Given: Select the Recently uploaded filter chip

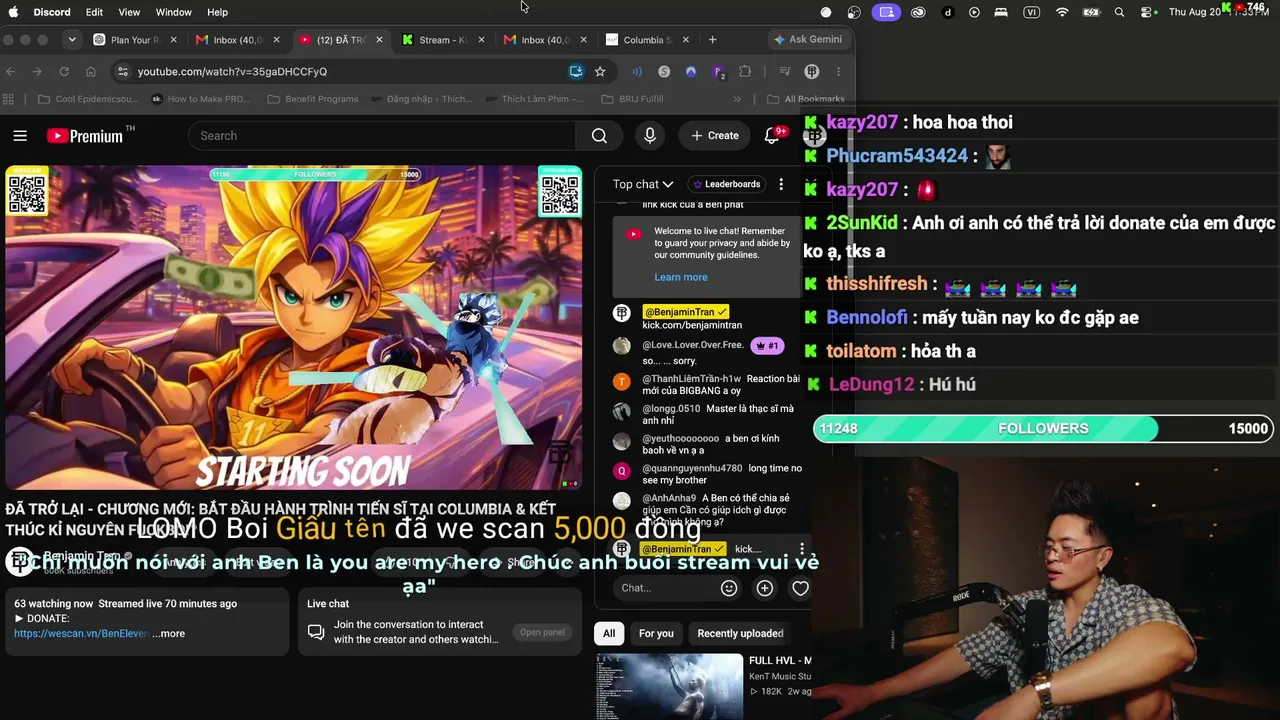Looking at the screenshot, I should 740,633.
